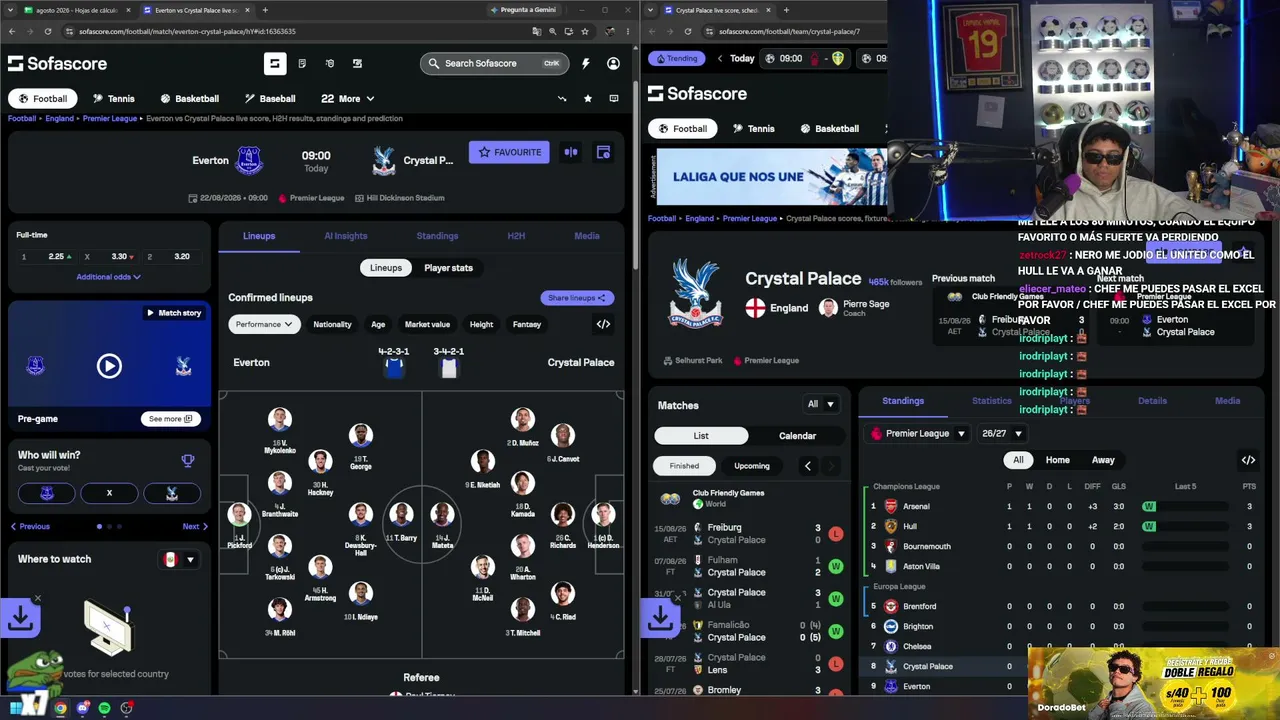Open the Match story button

click(173, 313)
